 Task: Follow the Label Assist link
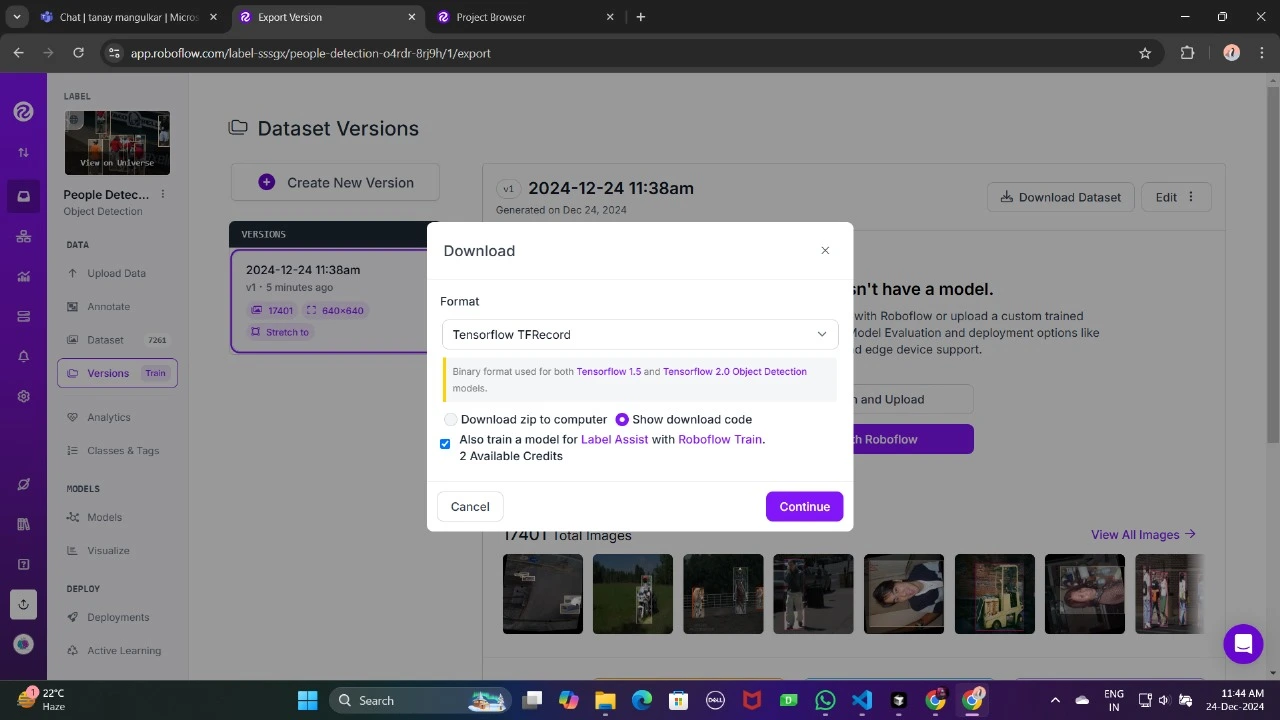pos(615,440)
